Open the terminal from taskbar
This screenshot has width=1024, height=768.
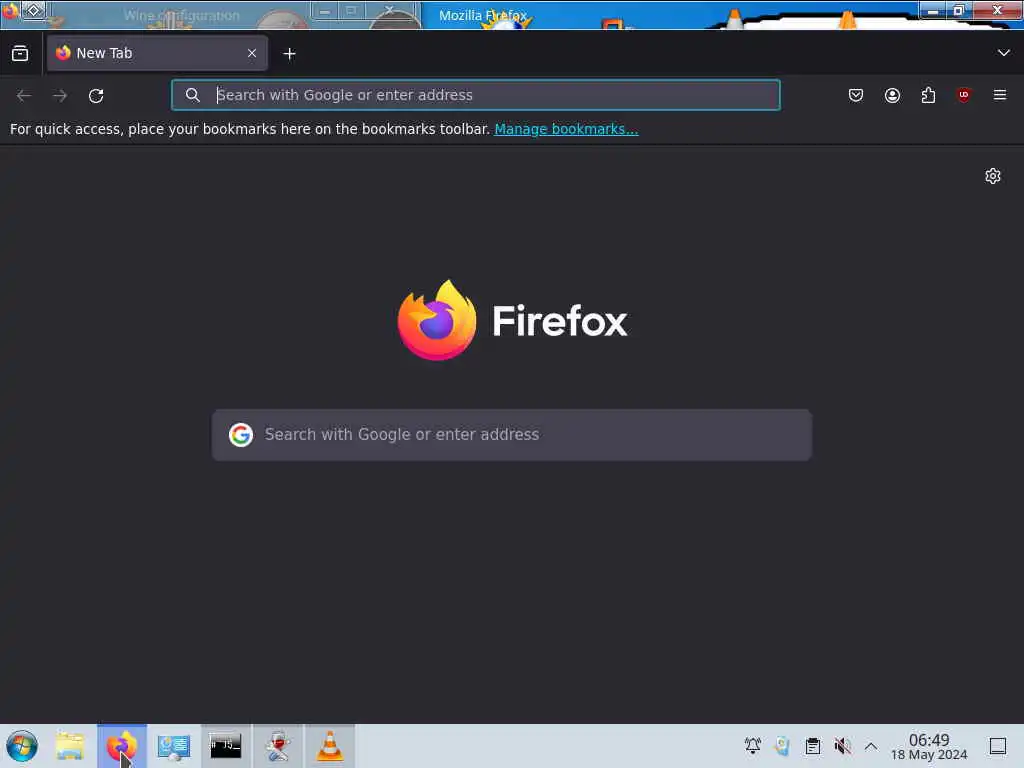click(225, 746)
